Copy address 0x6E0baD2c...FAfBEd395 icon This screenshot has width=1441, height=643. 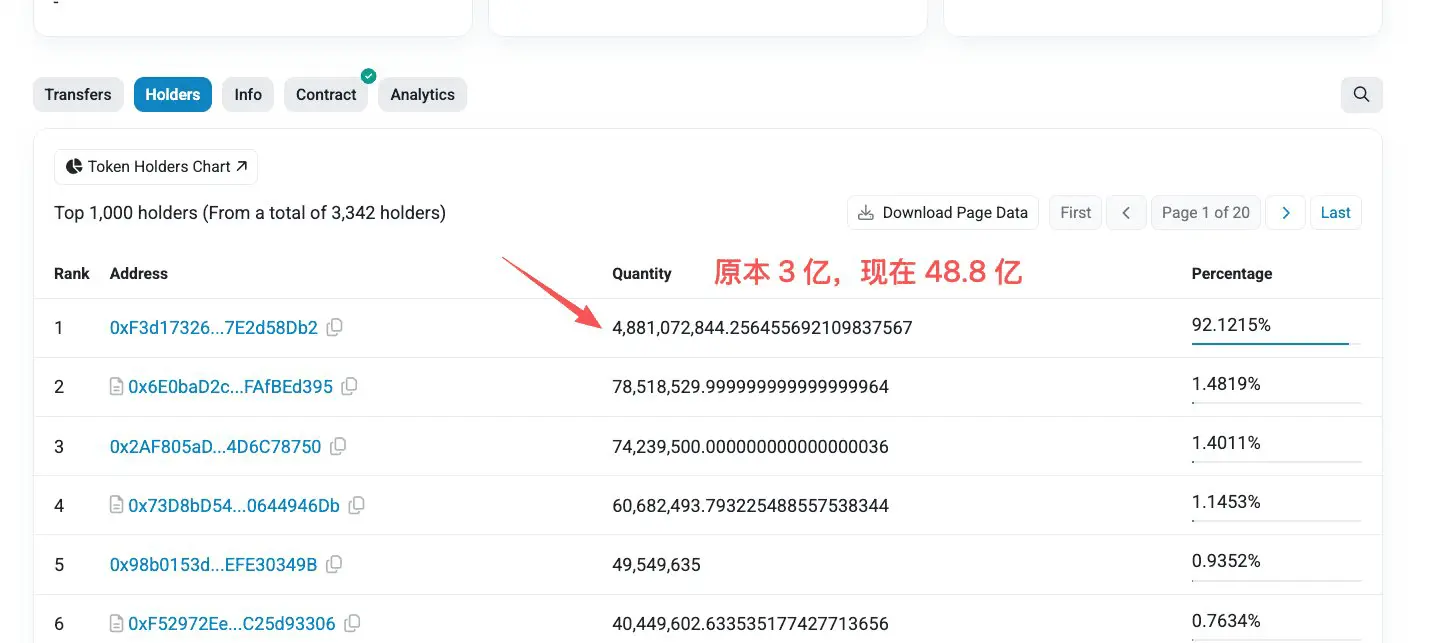(350, 386)
